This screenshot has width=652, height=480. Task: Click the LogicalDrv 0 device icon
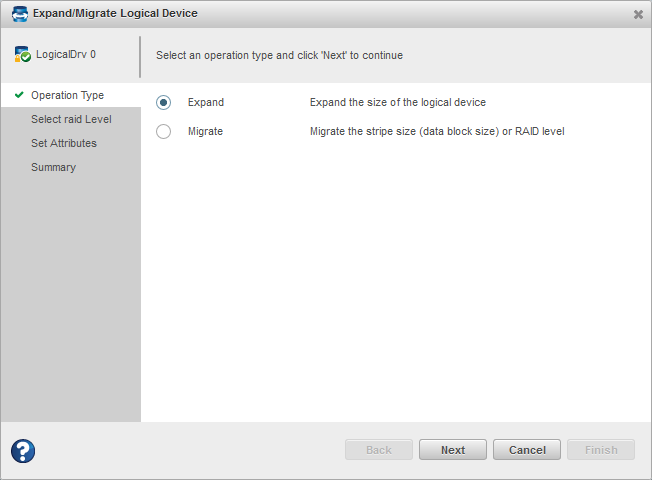pos(22,55)
